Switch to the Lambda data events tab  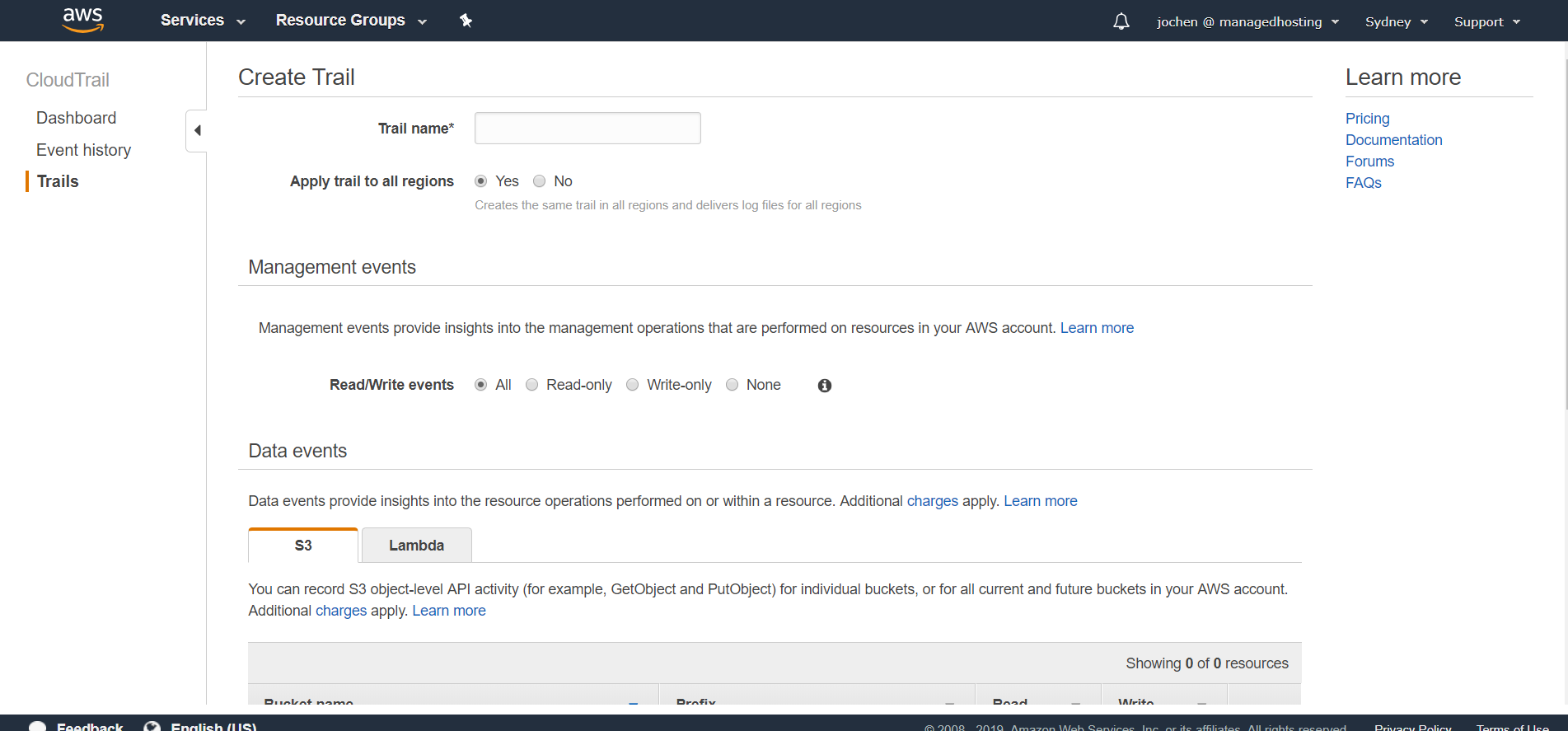point(417,545)
